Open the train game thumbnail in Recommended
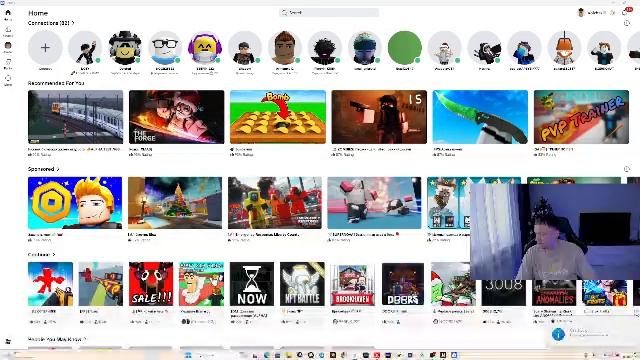The image size is (640, 360). pos(76,117)
